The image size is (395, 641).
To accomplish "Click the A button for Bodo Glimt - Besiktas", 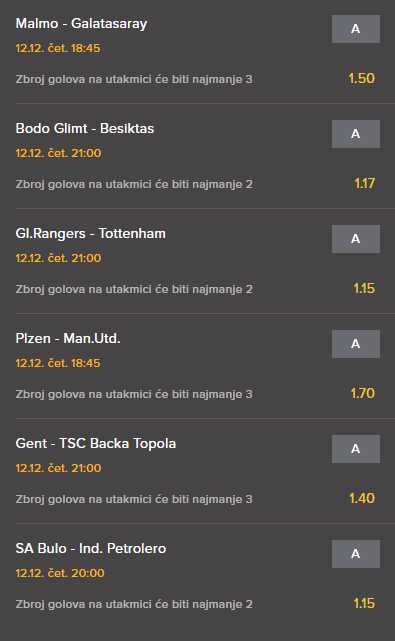I will click(356, 134).
